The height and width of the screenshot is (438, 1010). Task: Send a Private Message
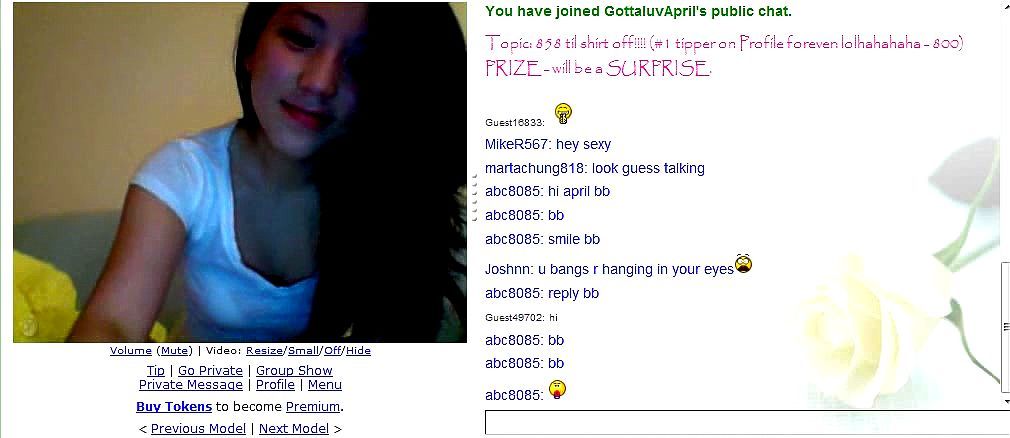click(191, 385)
